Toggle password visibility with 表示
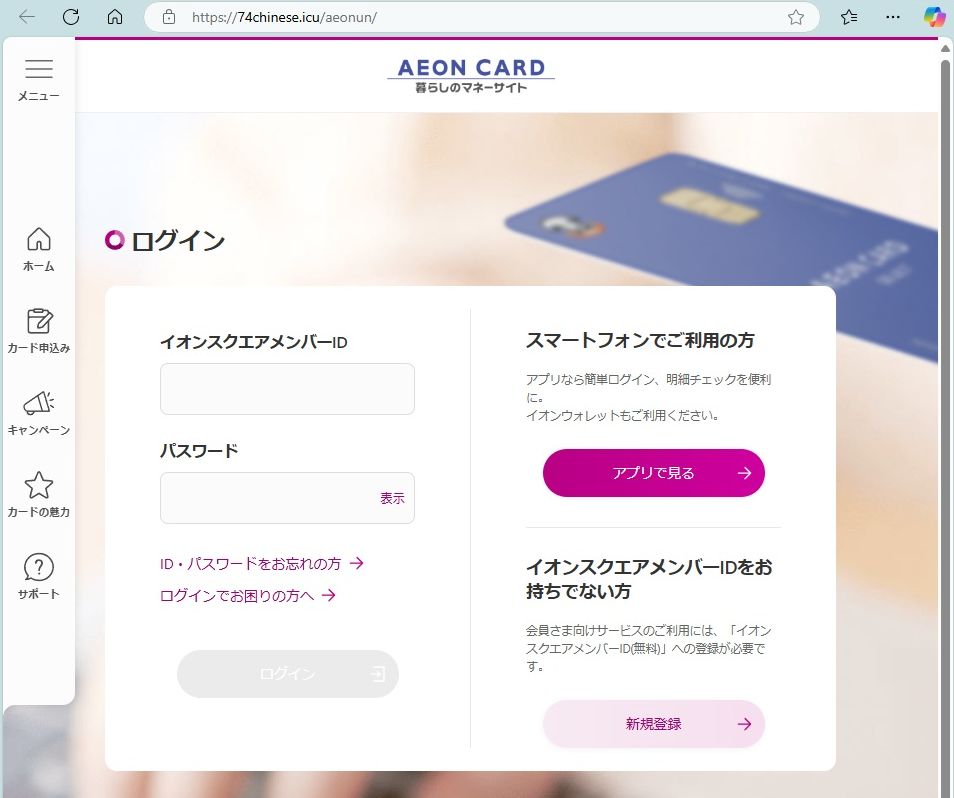Image resolution: width=954 pixels, height=798 pixels. click(x=392, y=498)
